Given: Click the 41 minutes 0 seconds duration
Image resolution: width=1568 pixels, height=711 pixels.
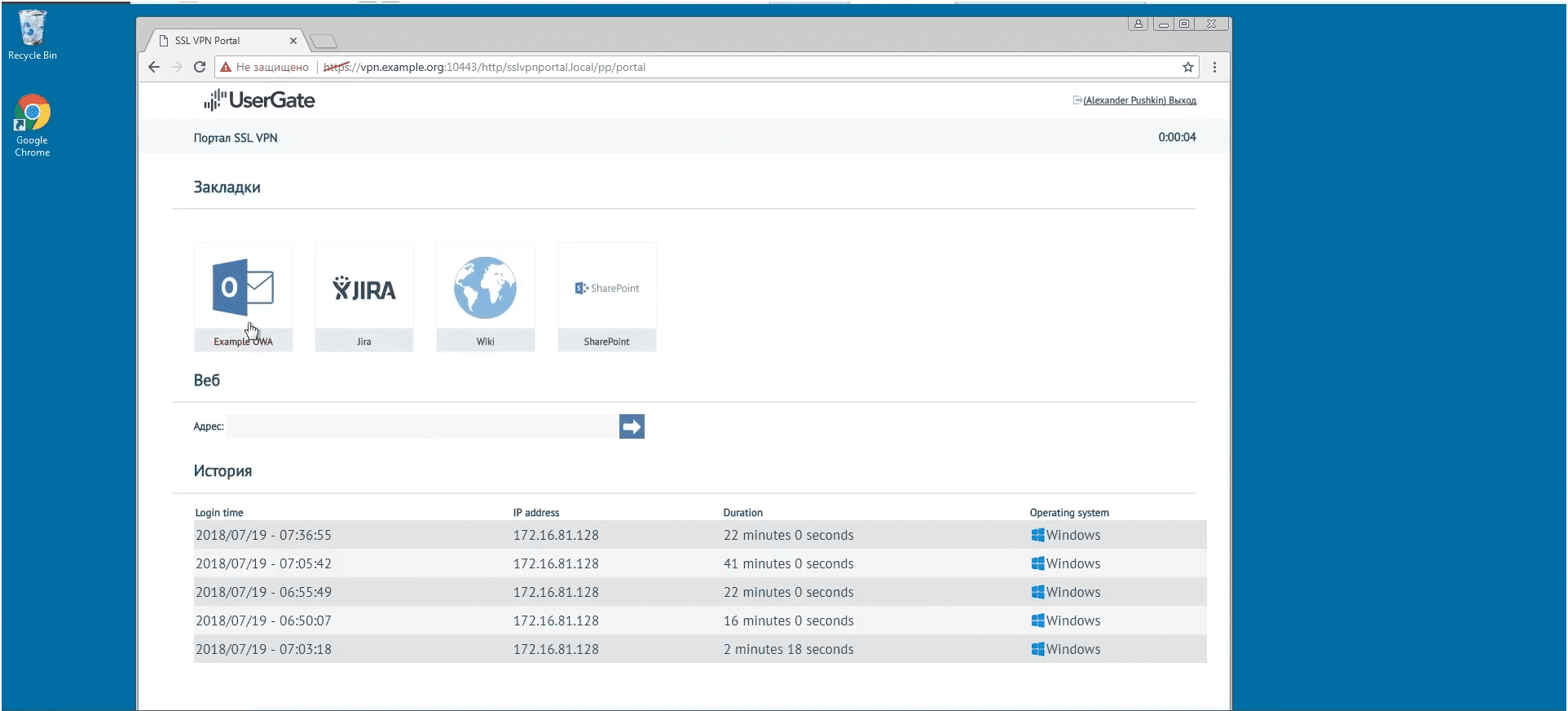Looking at the screenshot, I should [789, 563].
